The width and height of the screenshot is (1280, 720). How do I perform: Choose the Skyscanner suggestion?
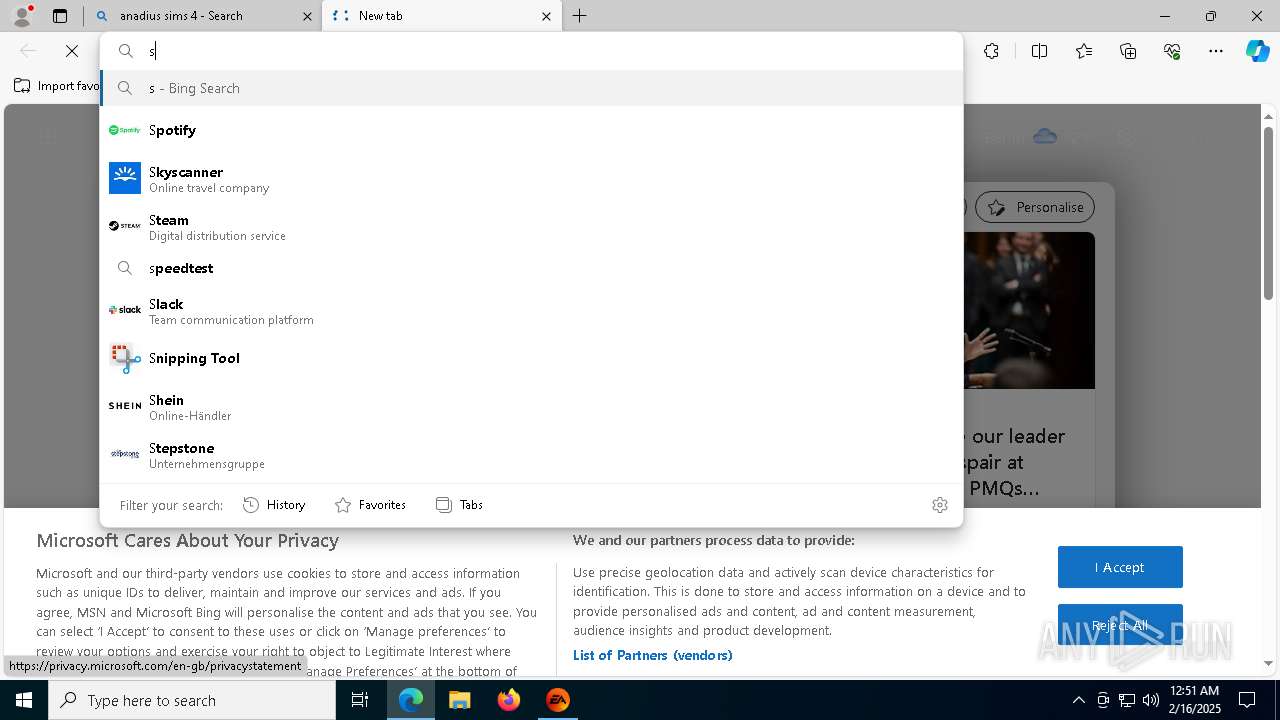531,178
